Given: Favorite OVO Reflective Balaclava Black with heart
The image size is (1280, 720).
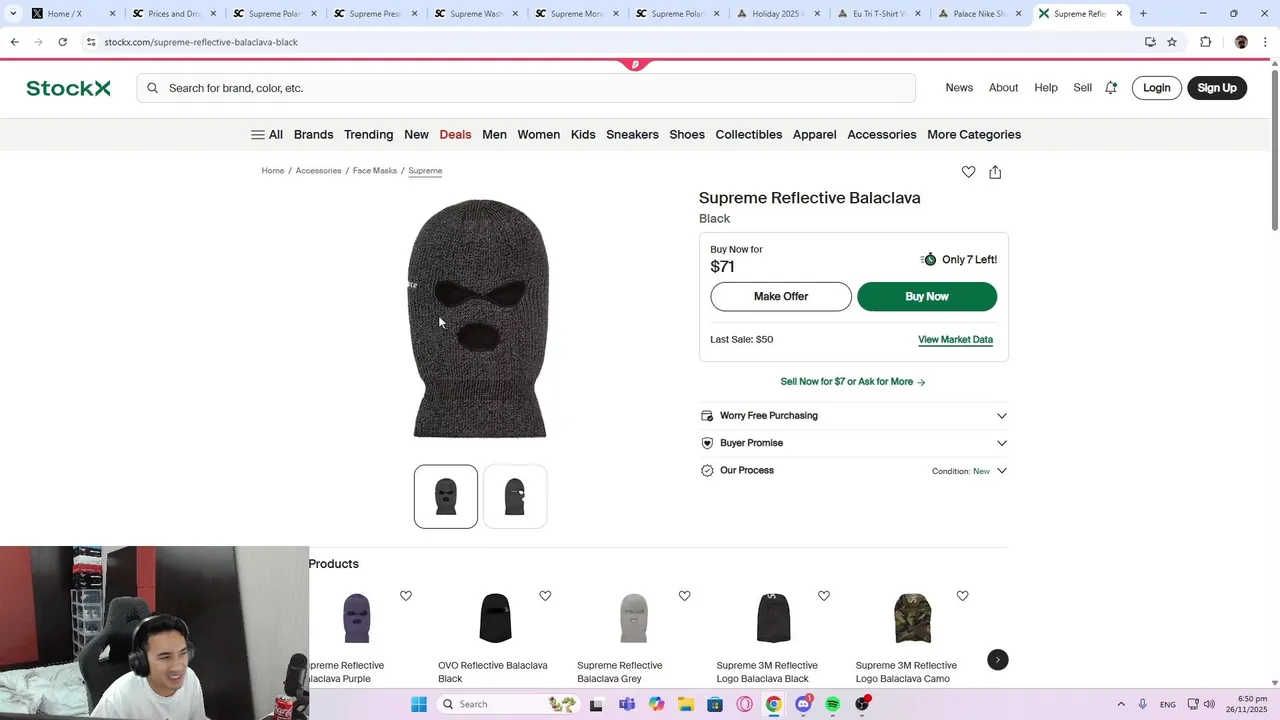Looking at the screenshot, I should coord(545,596).
